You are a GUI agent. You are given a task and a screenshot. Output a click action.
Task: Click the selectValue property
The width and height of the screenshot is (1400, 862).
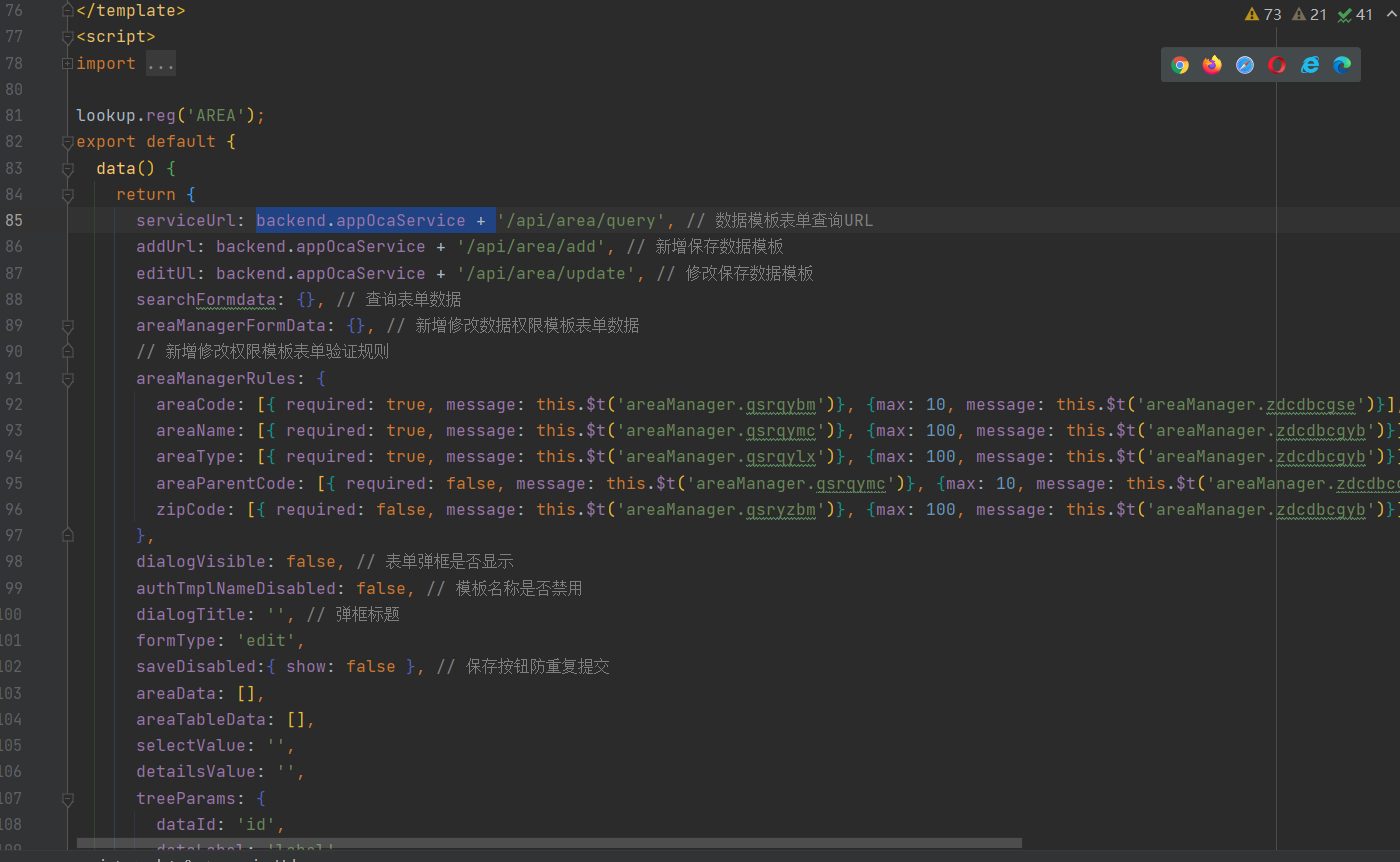click(x=191, y=745)
